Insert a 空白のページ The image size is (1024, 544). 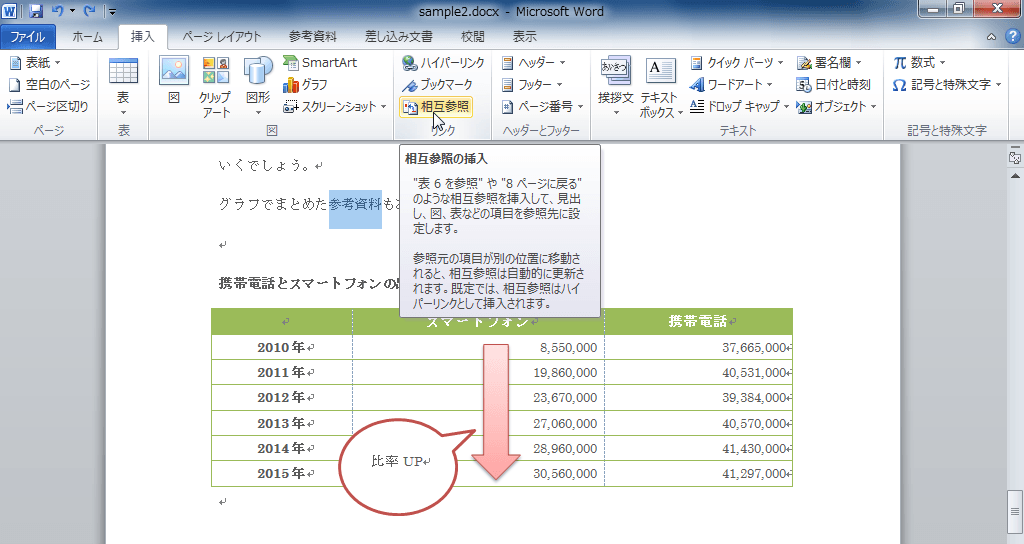pyautogui.click(x=50, y=84)
